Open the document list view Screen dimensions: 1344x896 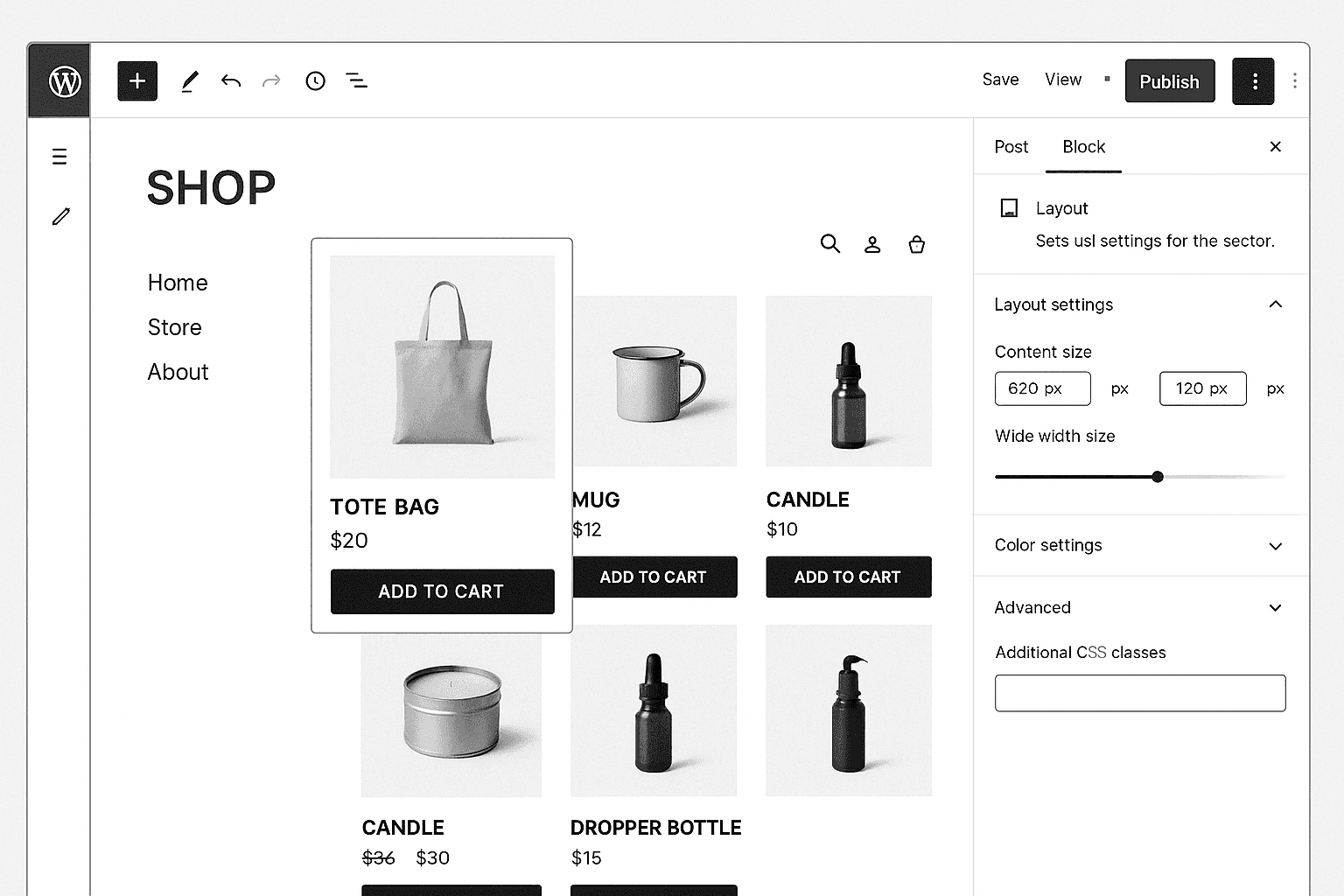point(356,81)
